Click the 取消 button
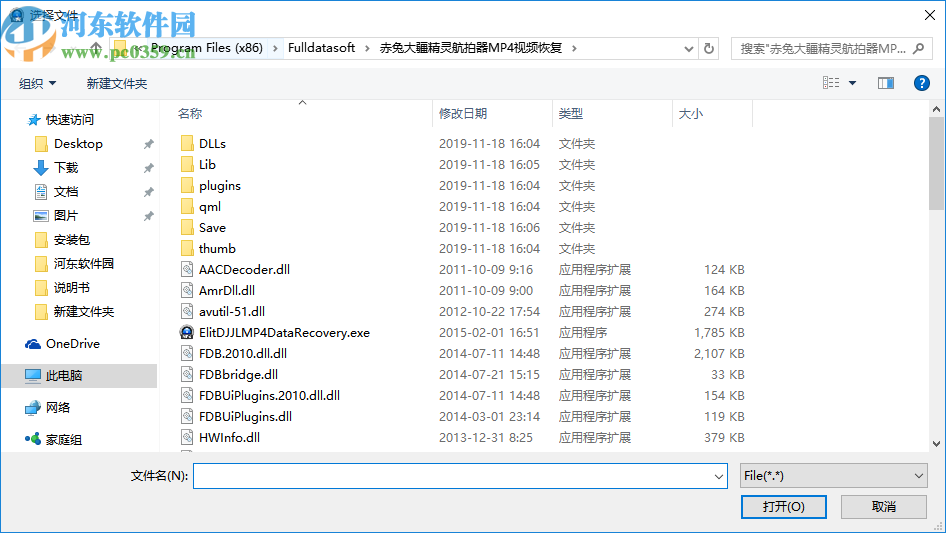 tap(884, 506)
